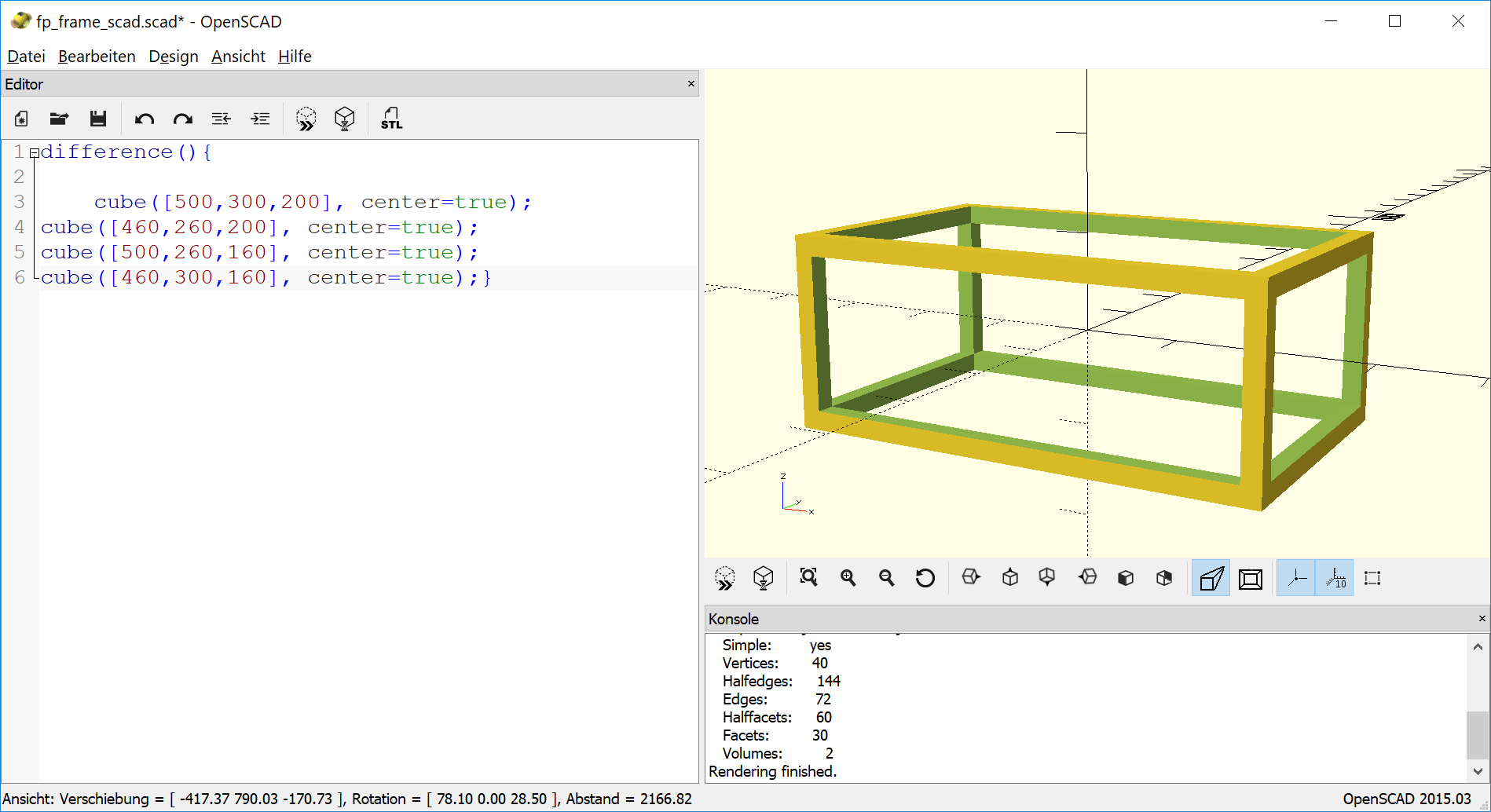Zoom out of the 3D view
This screenshot has width=1491, height=812.
coord(886,577)
